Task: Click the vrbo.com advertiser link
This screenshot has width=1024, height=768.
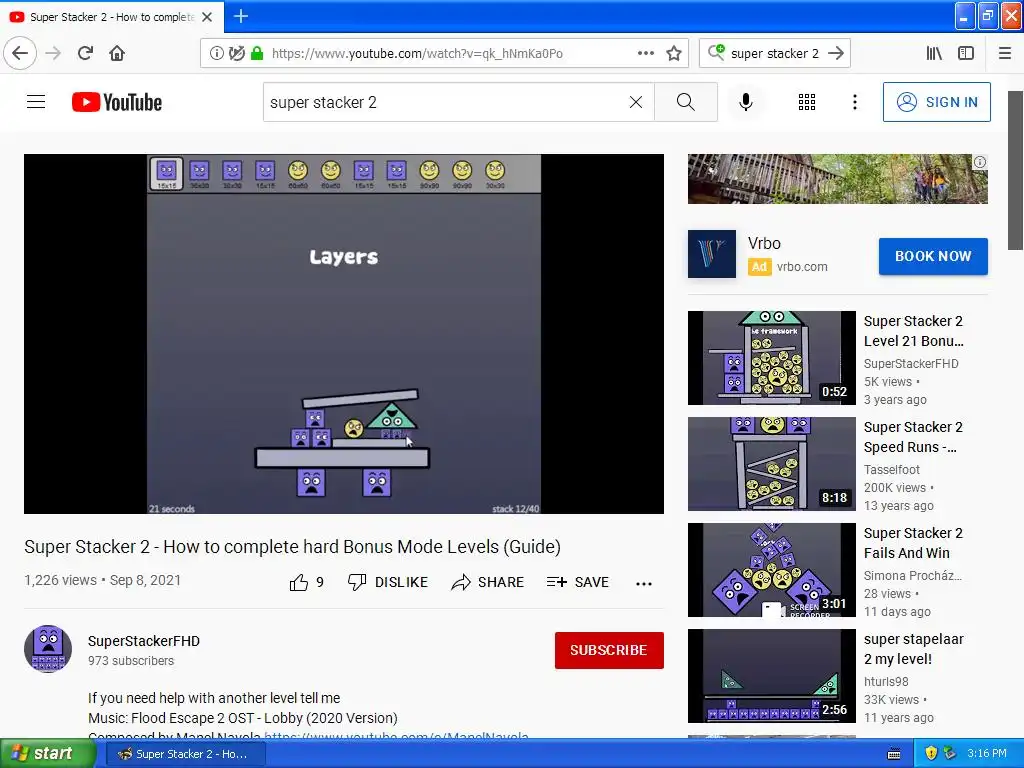Action: [802, 266]
